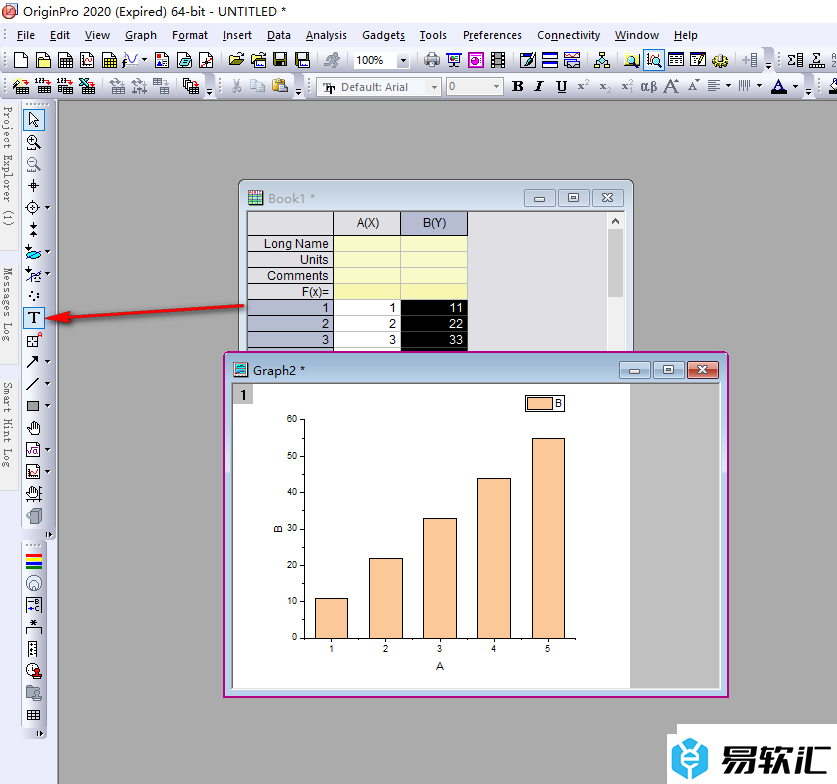Expand the font color dropdown arrow

point(795,86)
